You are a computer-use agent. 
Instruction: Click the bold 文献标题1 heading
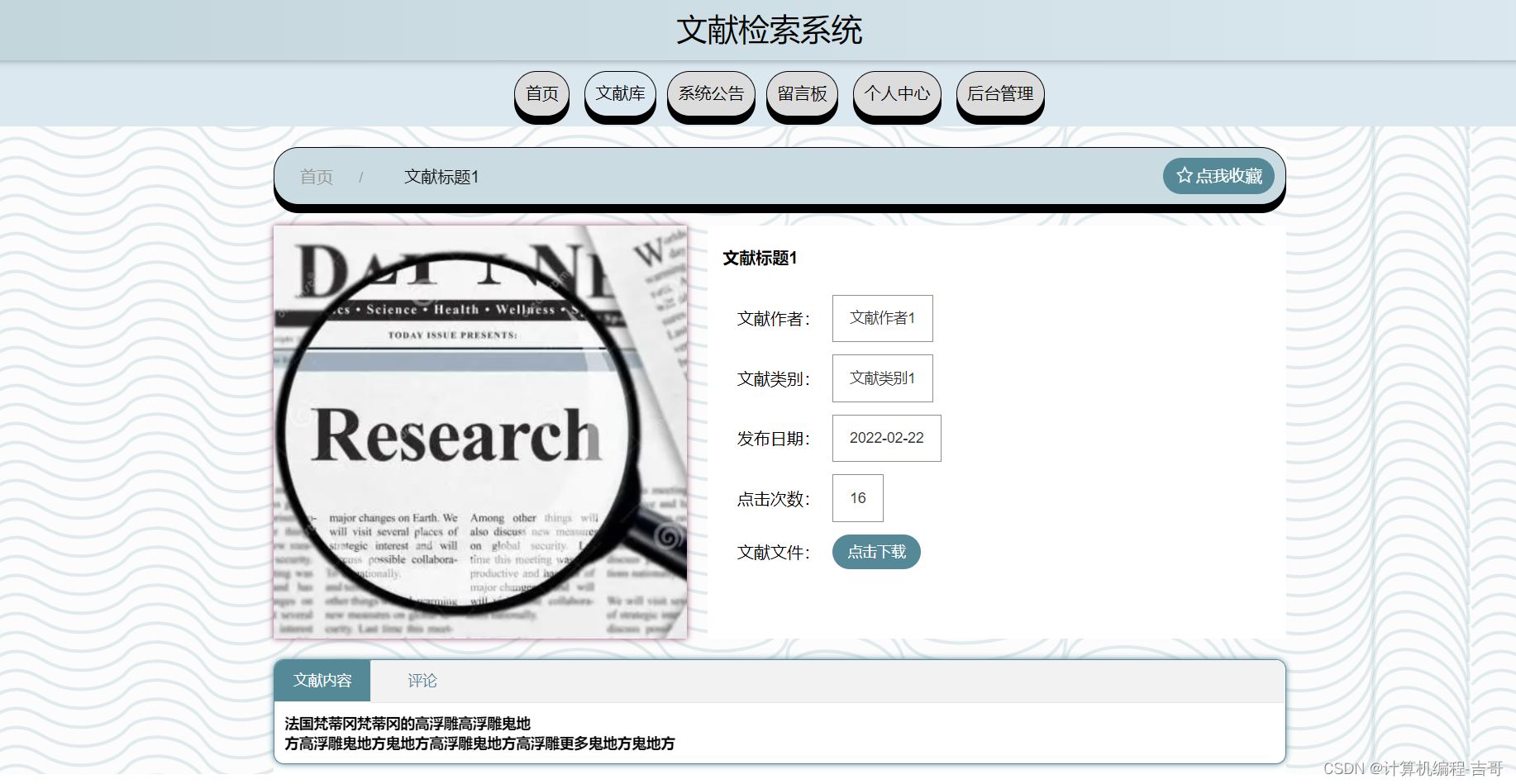click(x=760, y=259)
